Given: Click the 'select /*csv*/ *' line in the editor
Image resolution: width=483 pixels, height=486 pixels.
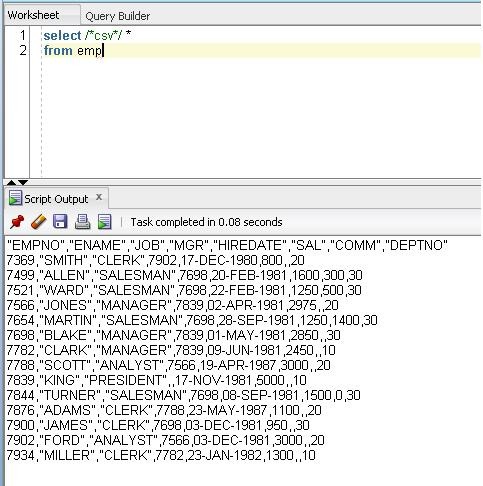Looking at the screenshot, I should (x=87, y=35).
